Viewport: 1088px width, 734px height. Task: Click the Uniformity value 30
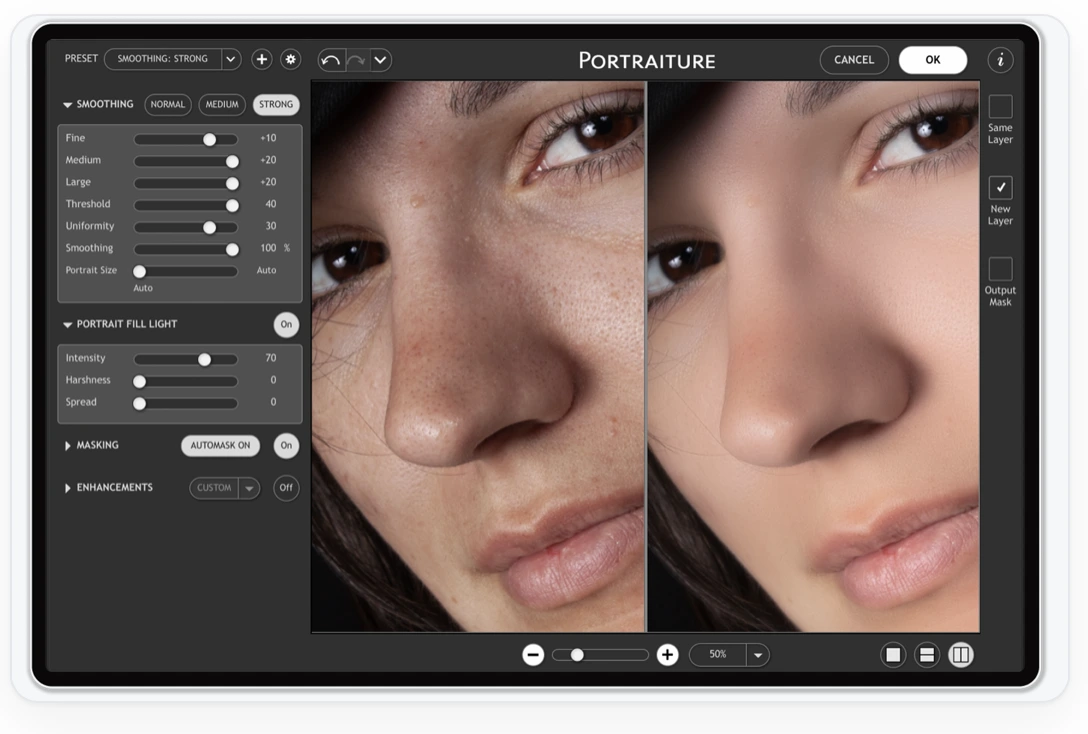click(x=271, y=226)
